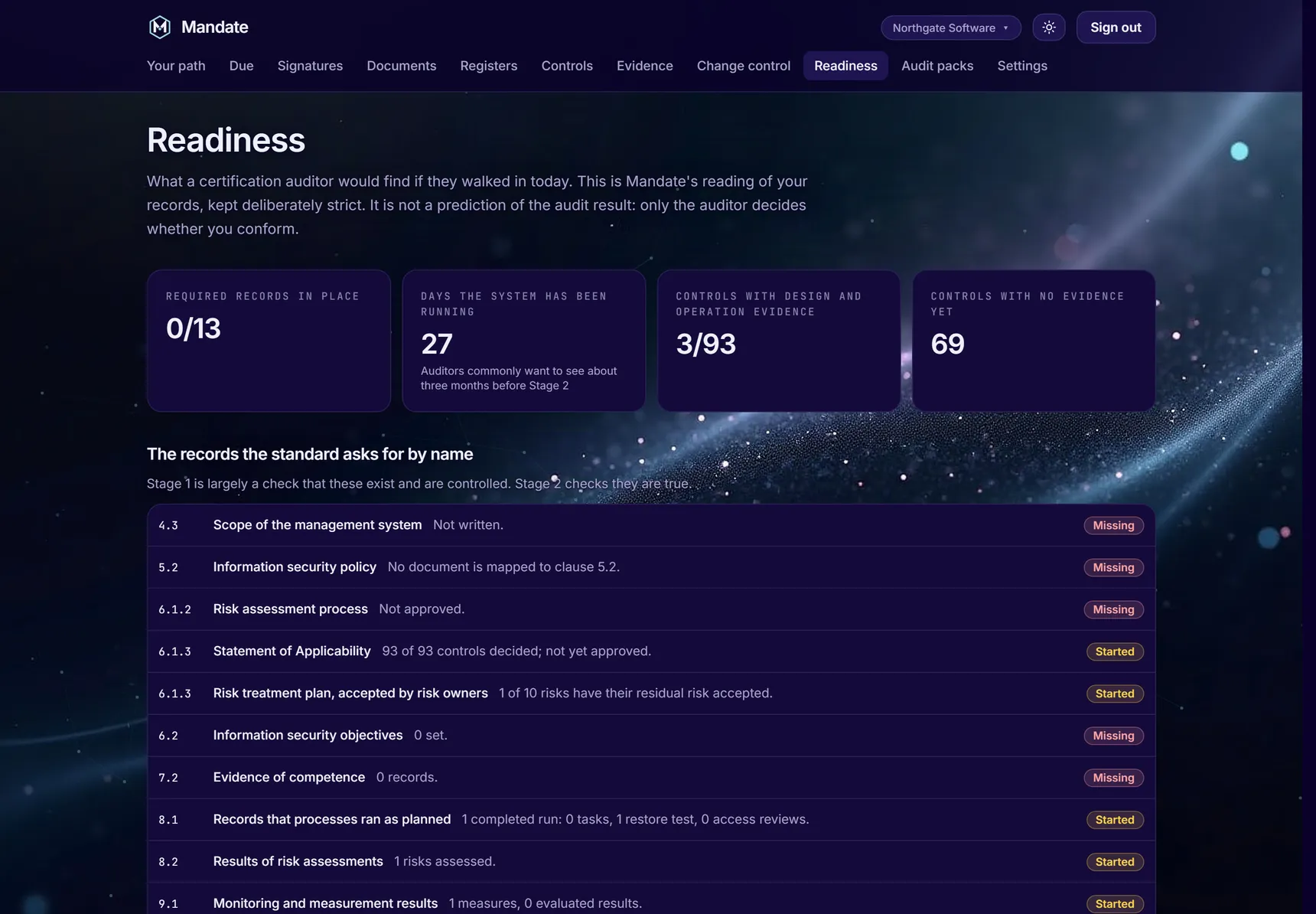The height and width of the screenshot is (914, 1316).
Task: Click the Mandate brand name link
Action: (x=215, y=28)
